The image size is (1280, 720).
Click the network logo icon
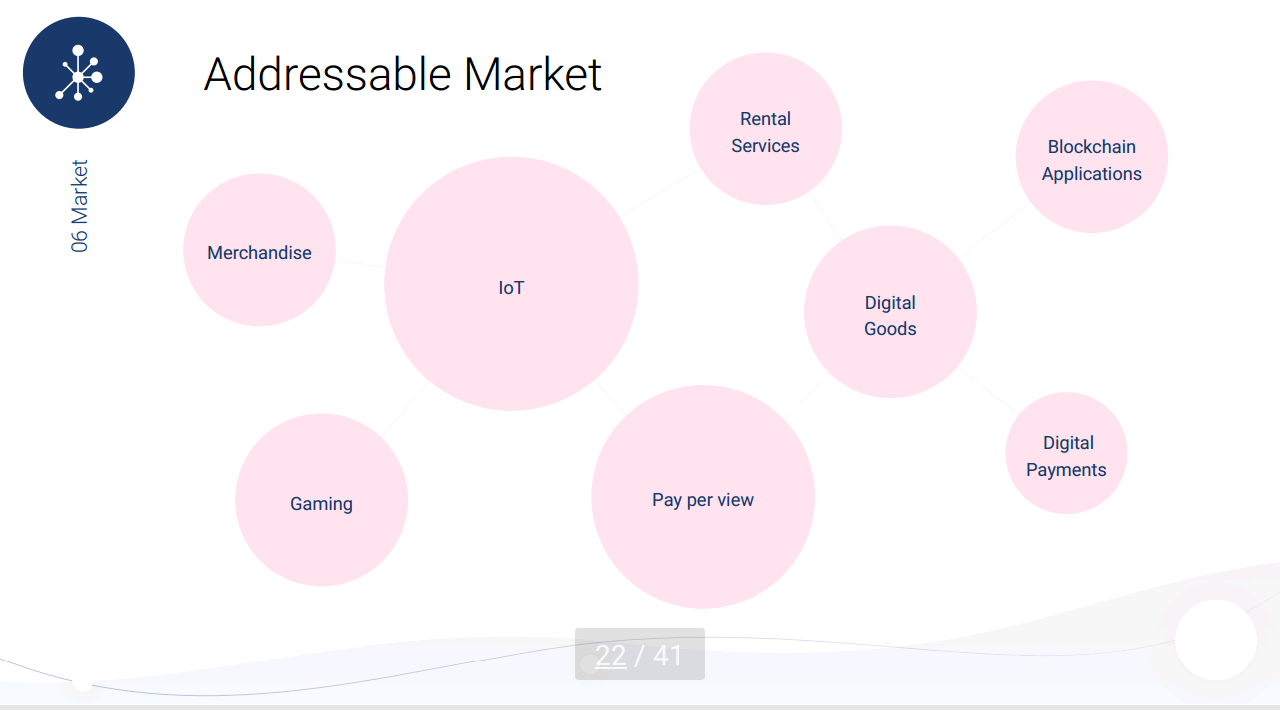pos(79,73)
